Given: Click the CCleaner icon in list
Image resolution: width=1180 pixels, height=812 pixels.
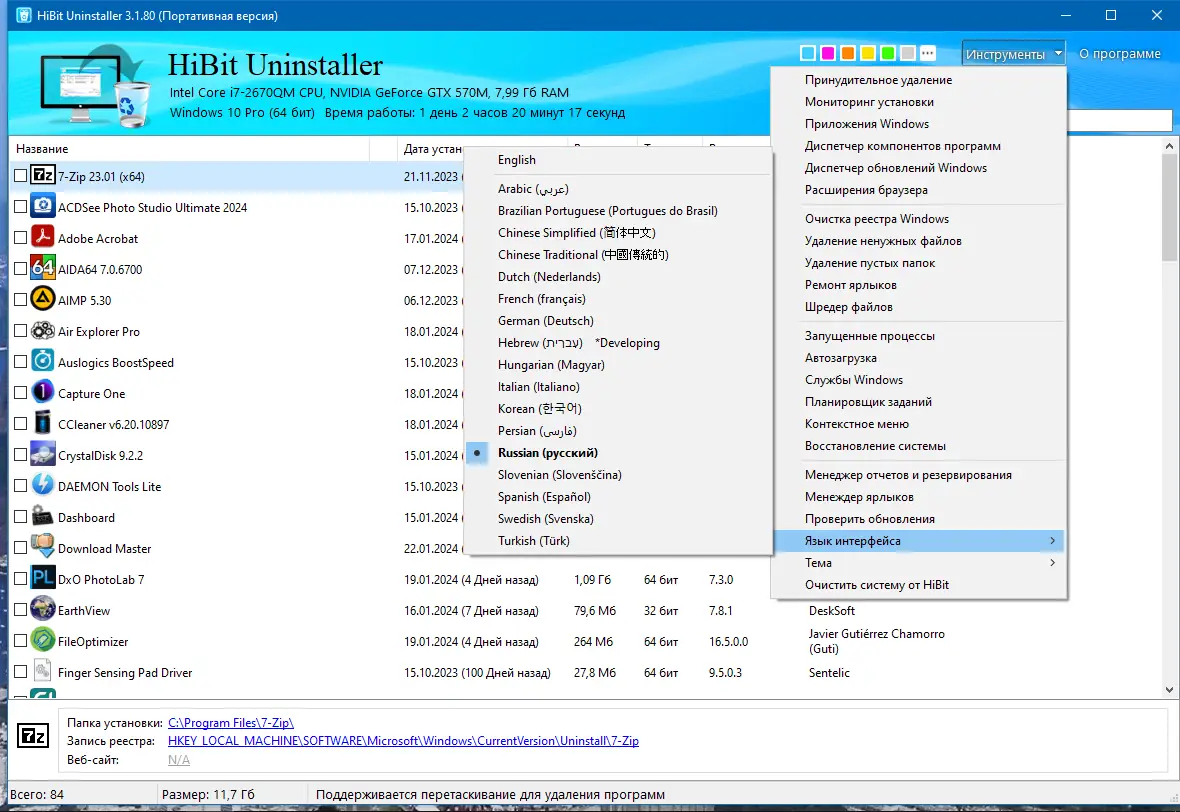Looking at the screenshot, I should tap(43, 424).
